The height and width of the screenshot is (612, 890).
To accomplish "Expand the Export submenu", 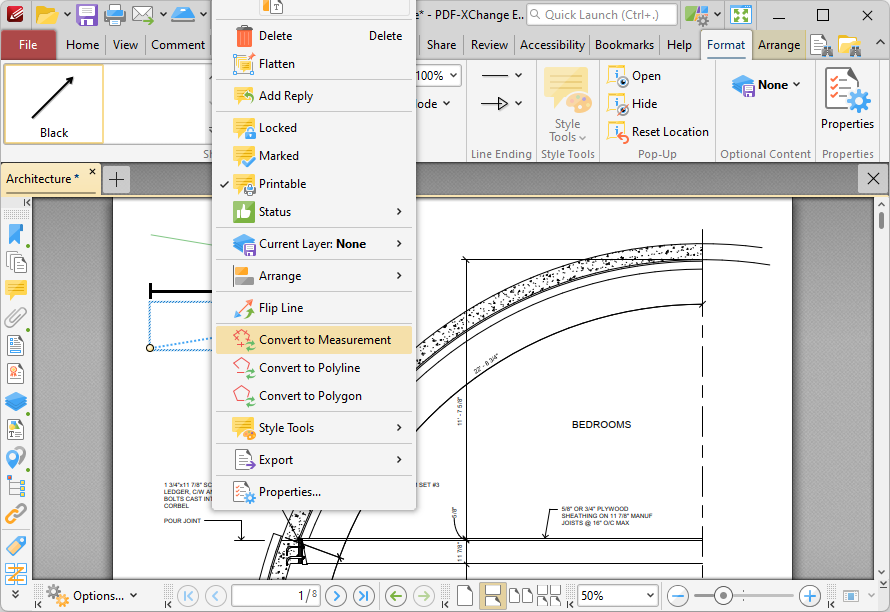I will [x=313, y=460].
